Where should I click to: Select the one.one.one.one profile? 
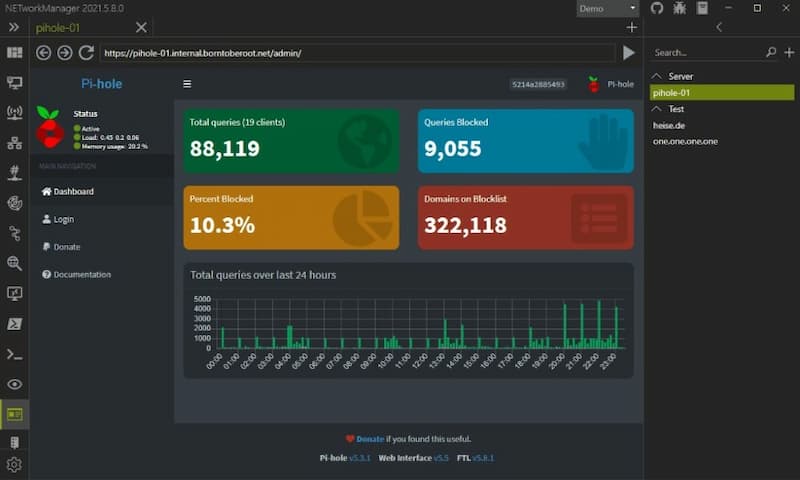point(685,141)
